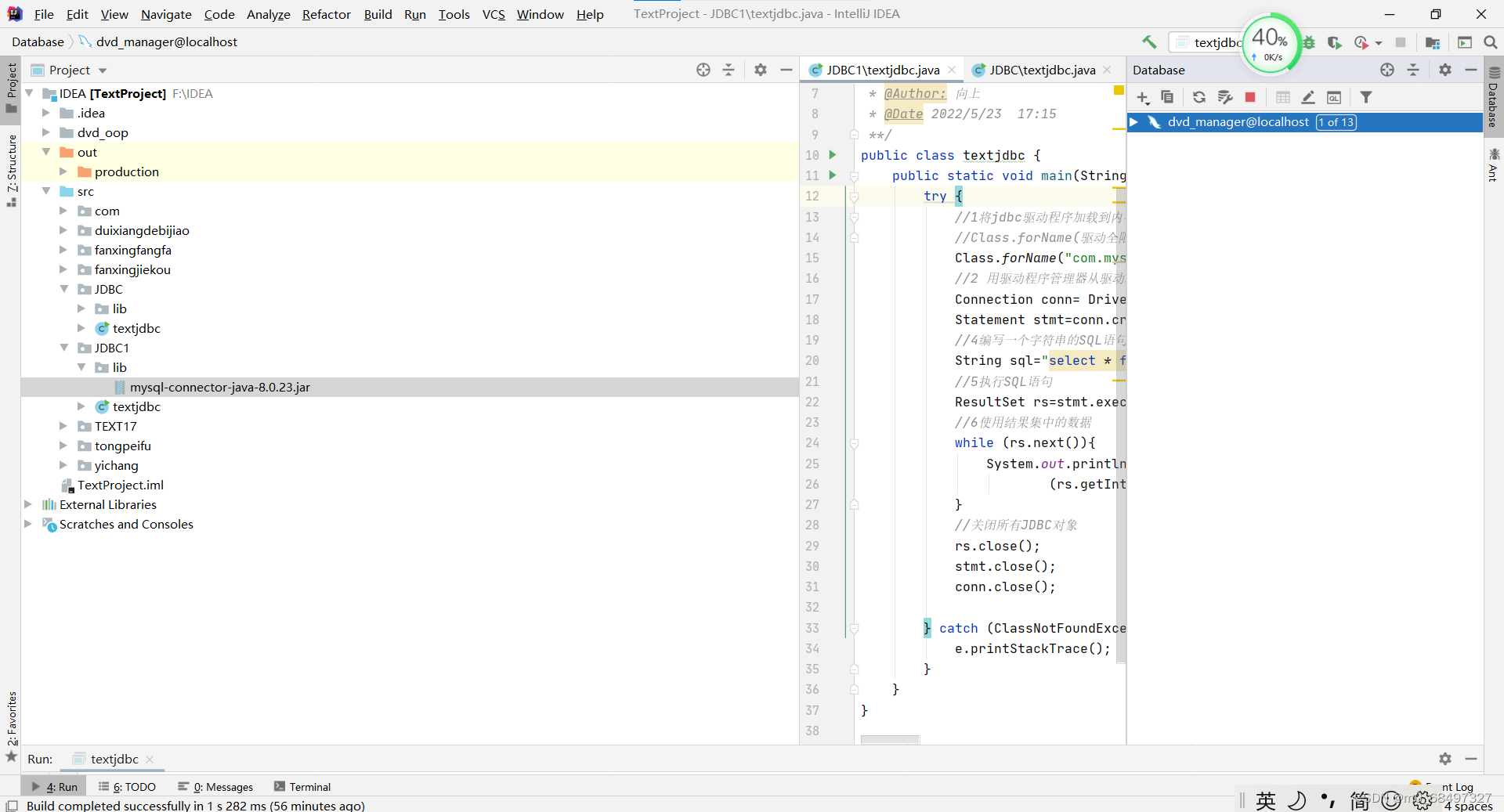
Task: Click the 4: Run tool window button
Action: tap(55, 787)
